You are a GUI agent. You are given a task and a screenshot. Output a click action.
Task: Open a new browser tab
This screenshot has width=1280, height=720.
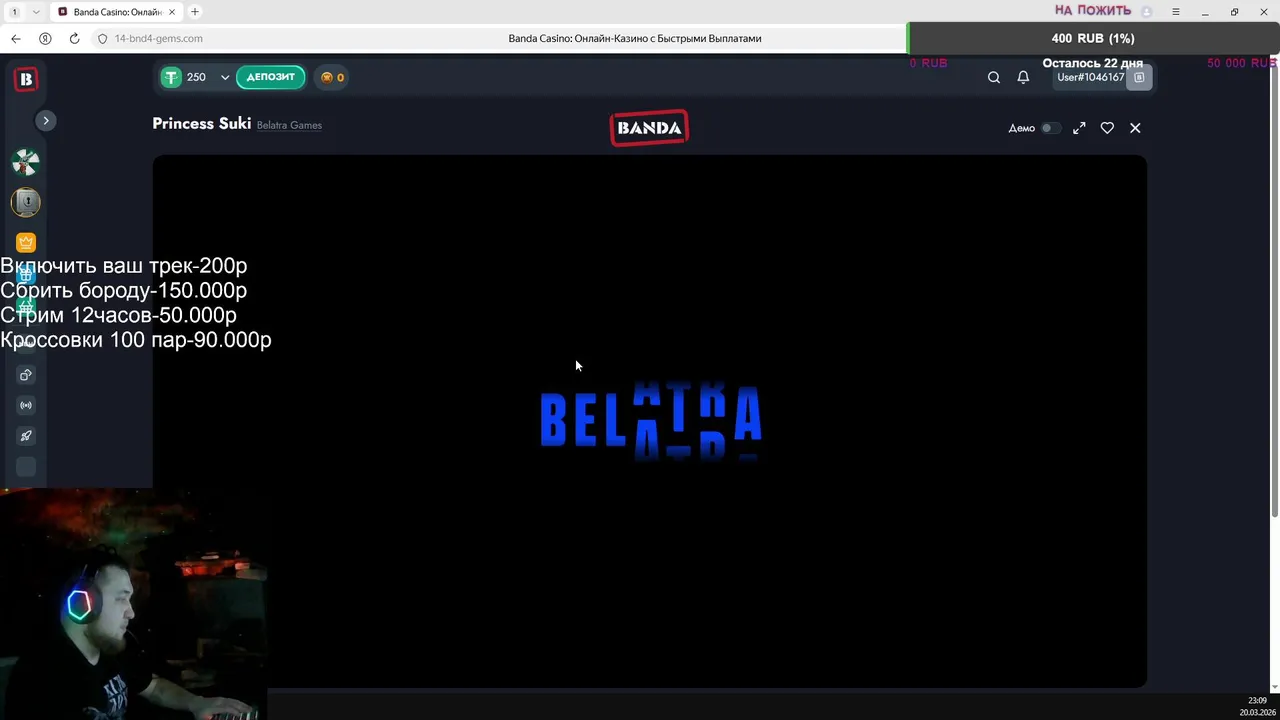pyautogui.click(x=195, y=12)
